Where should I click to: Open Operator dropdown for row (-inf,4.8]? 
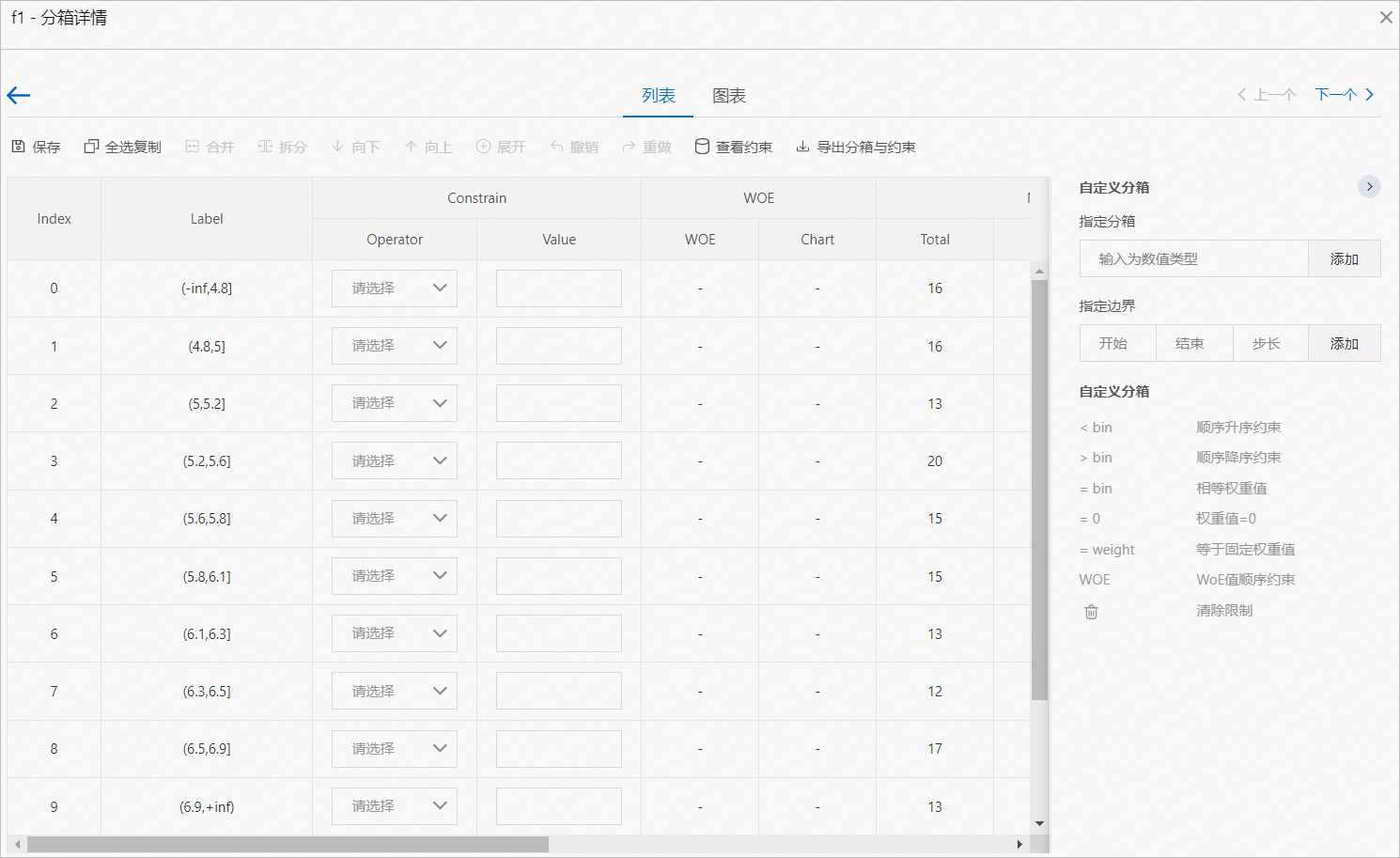coord(395,289)
